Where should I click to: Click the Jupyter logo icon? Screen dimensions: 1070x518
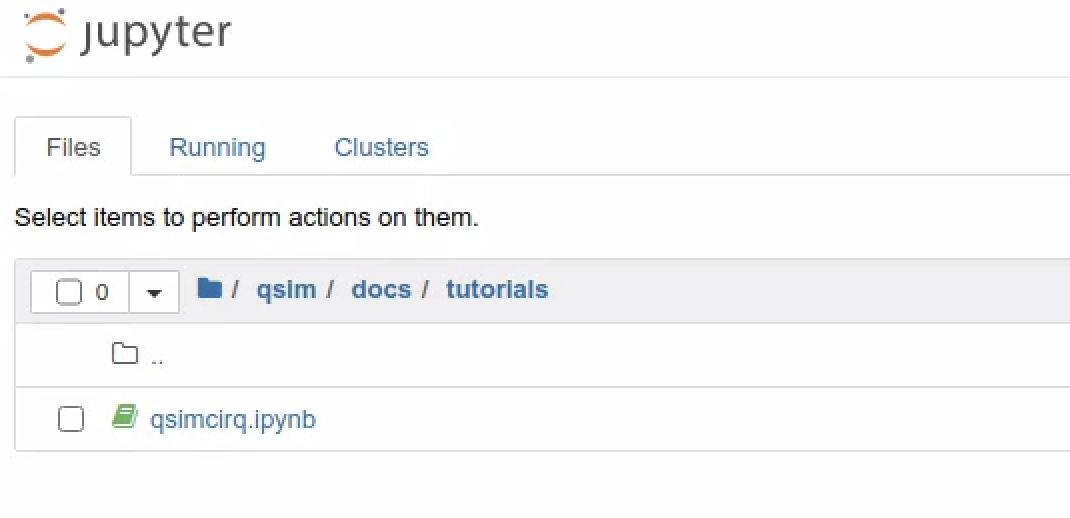pos(43,37)
